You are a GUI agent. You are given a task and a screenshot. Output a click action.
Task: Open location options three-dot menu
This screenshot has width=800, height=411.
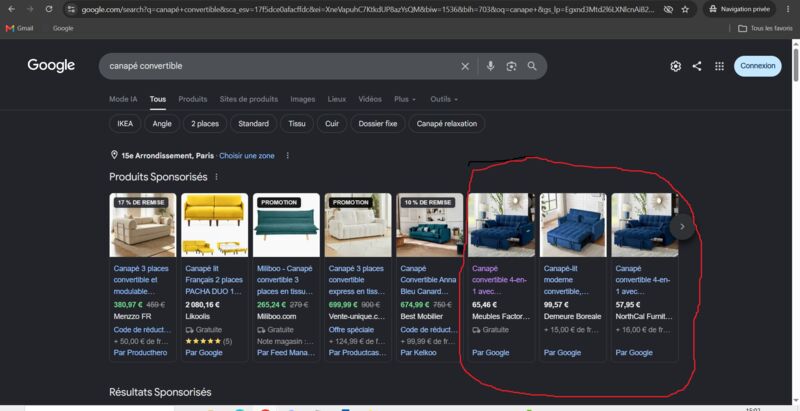(287, 156)
